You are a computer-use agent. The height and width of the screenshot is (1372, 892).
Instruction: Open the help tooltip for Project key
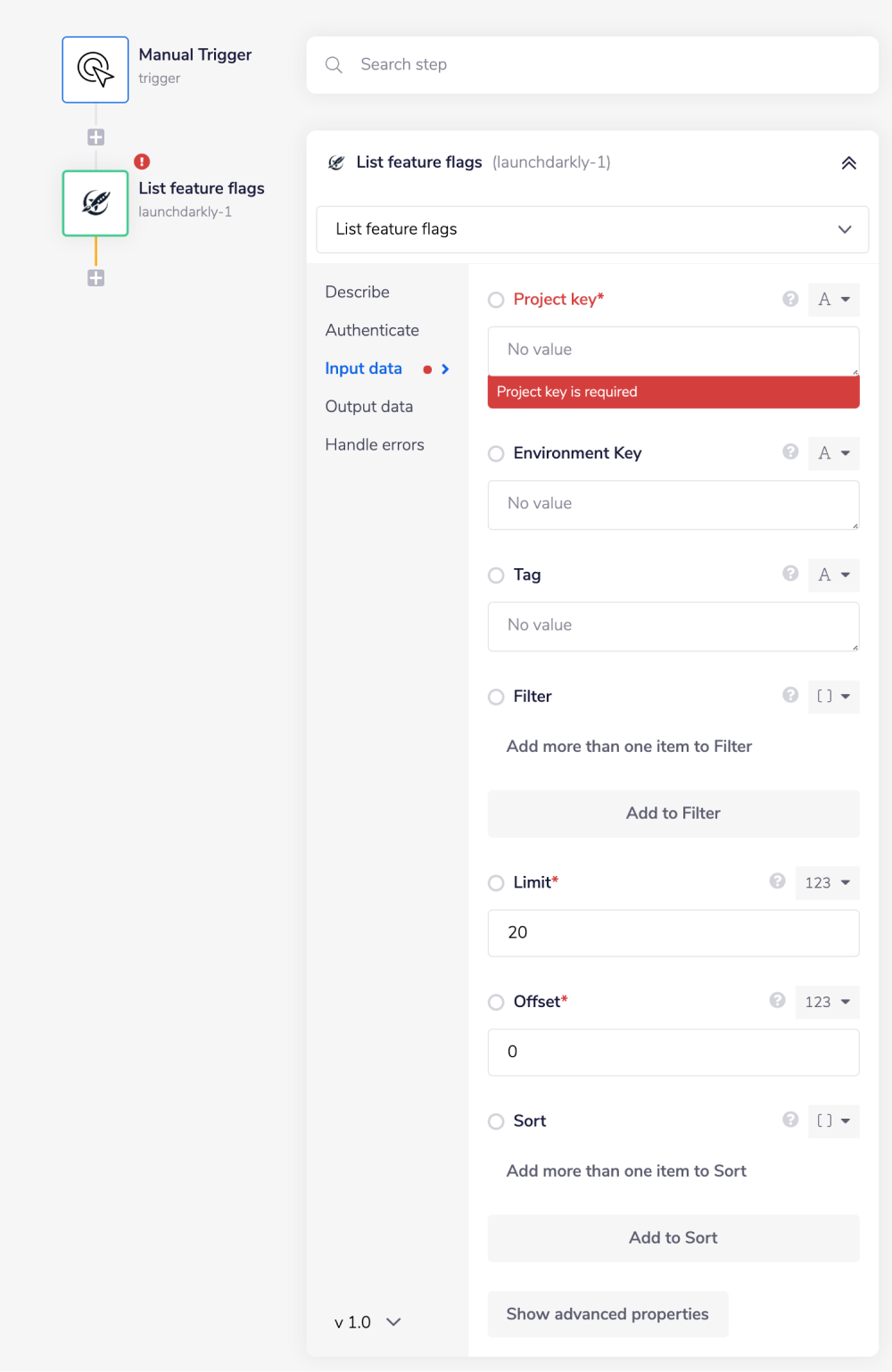789,299
